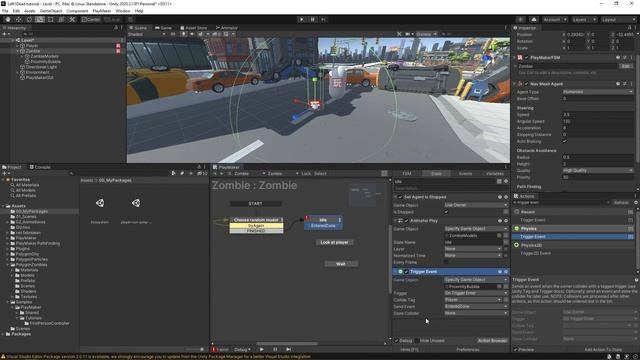Click PlayMaker FSM pause button
The height and width of the screenshot is (360, 640).
[x=275, y=349]
